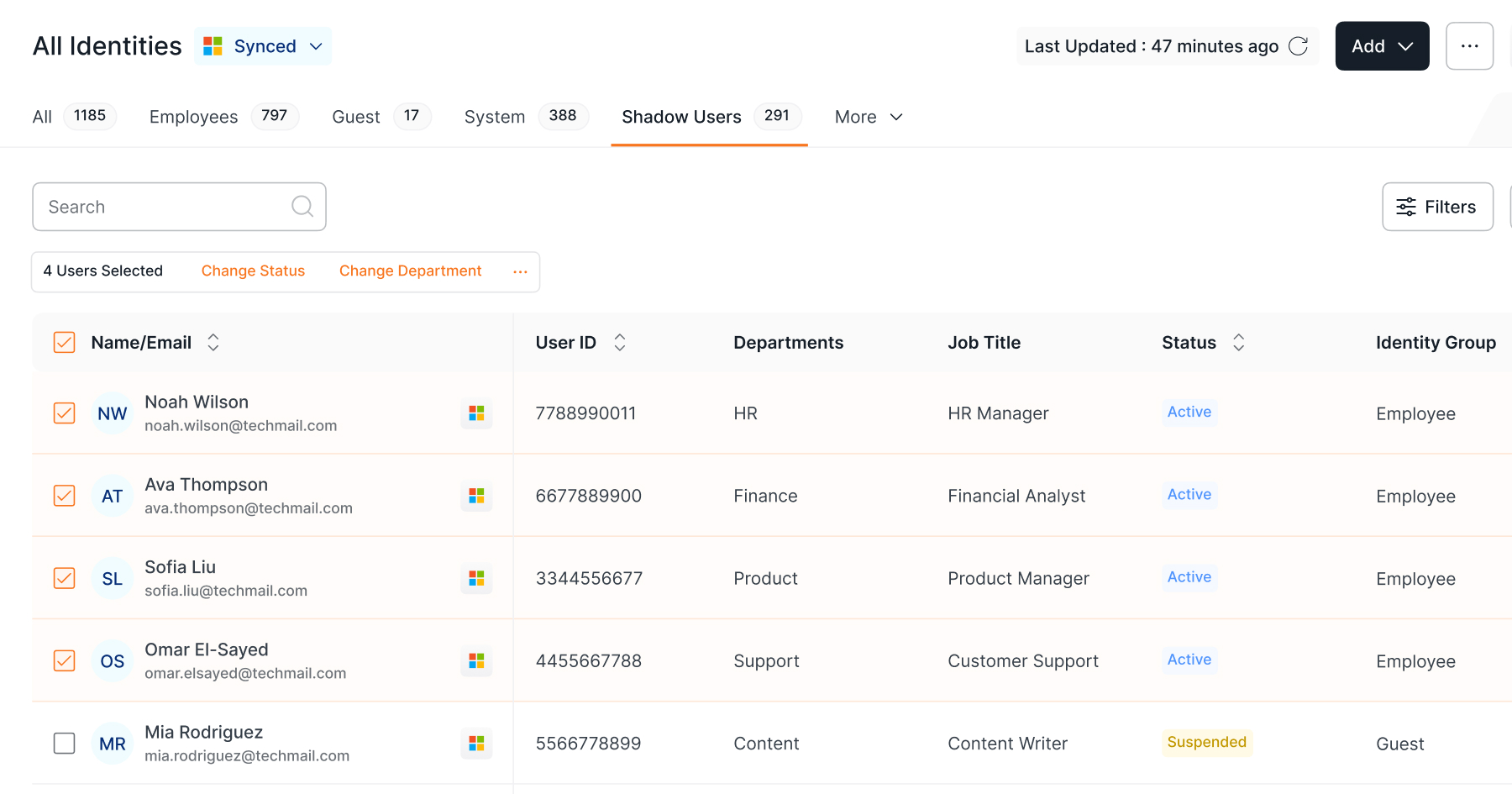Switch to the Guest tab
This screenshot has width=1512, height=794.
coord(381,117)
